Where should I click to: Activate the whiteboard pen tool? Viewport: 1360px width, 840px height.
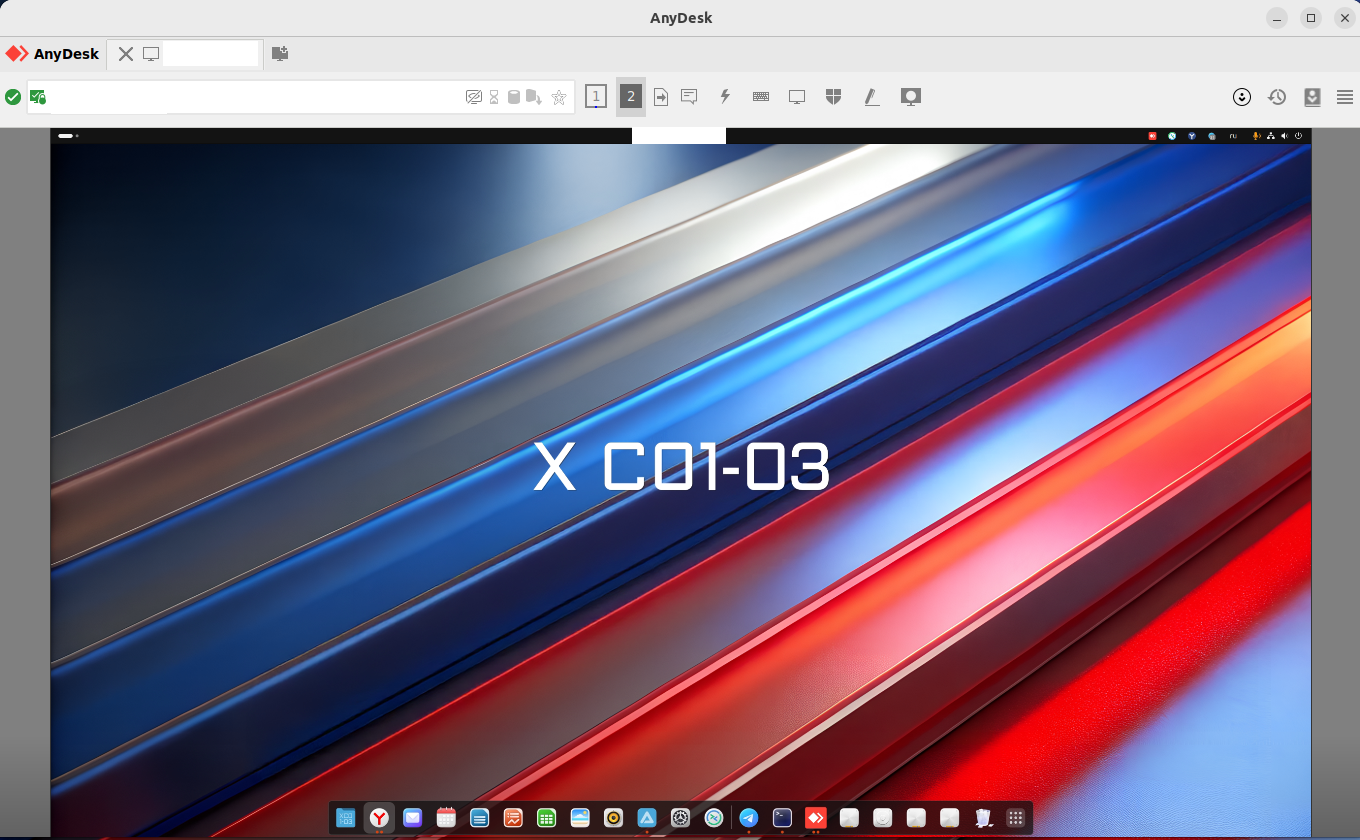click(x=872, y=97)
